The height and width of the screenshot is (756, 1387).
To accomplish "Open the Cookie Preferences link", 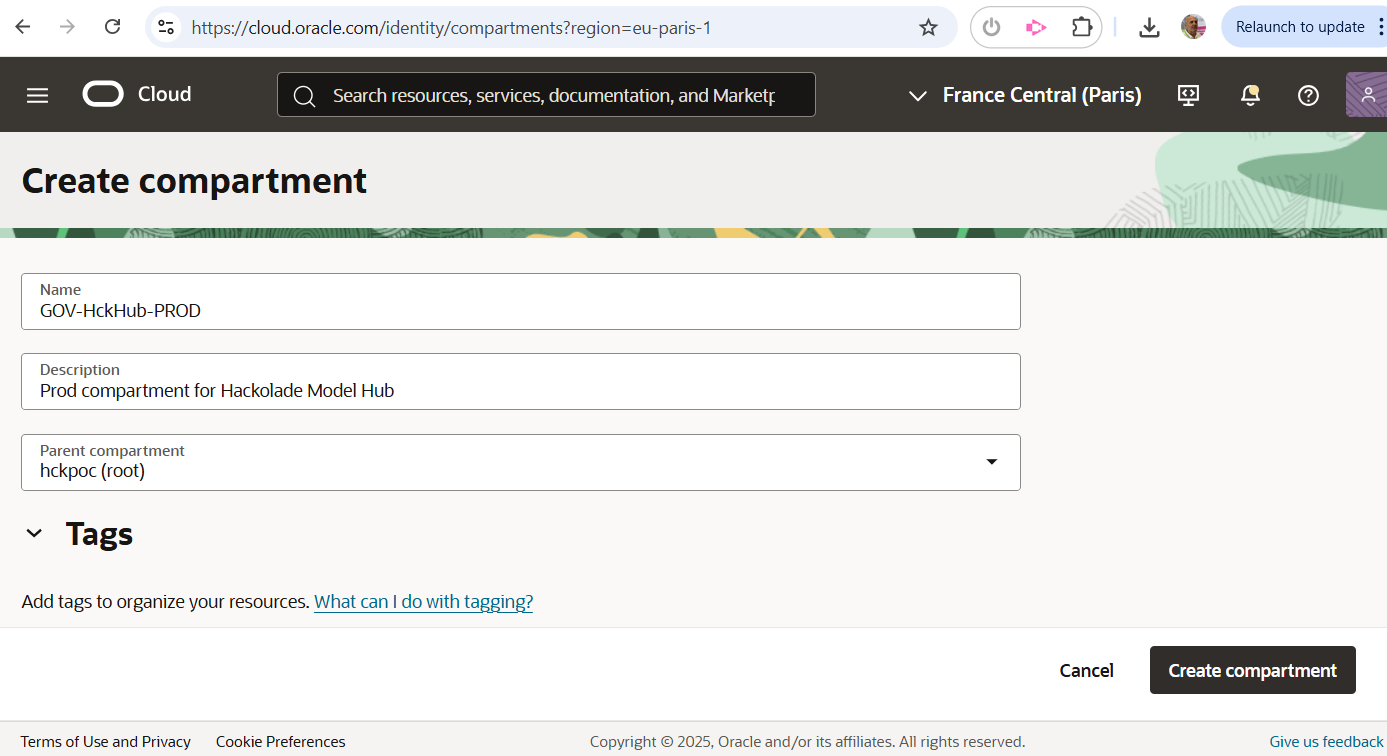I will point(280,741).
